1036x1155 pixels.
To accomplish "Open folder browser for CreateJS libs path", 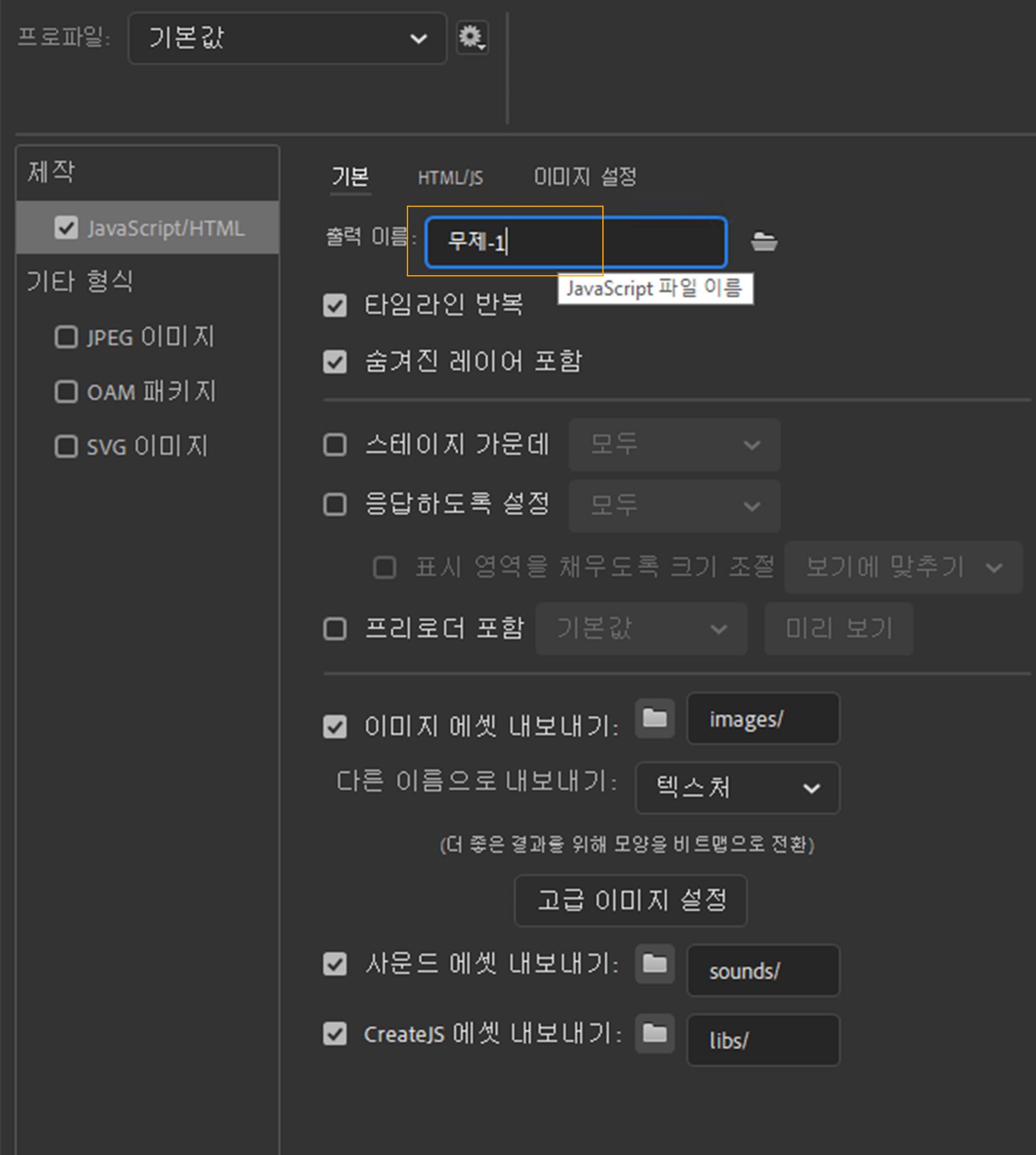I will (653, 1034).
